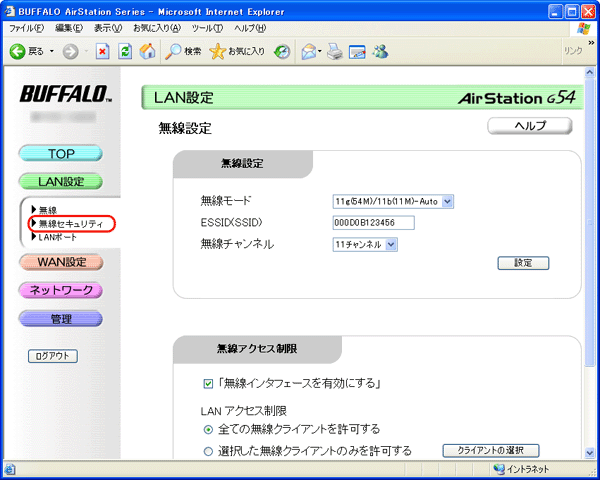Click the Edit page toolbar icon
Viewport: 600px width, 480px height.
pyautogui.click(x=357, y=52)
